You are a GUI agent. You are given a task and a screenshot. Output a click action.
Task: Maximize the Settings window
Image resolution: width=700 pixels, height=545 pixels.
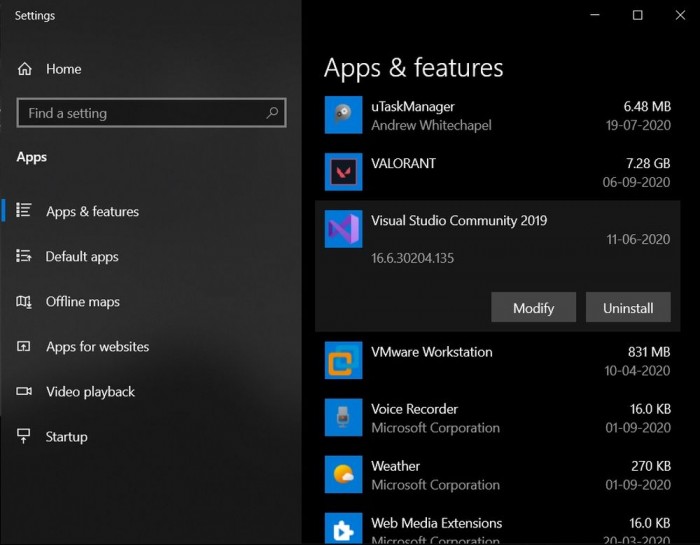[637, 15]
